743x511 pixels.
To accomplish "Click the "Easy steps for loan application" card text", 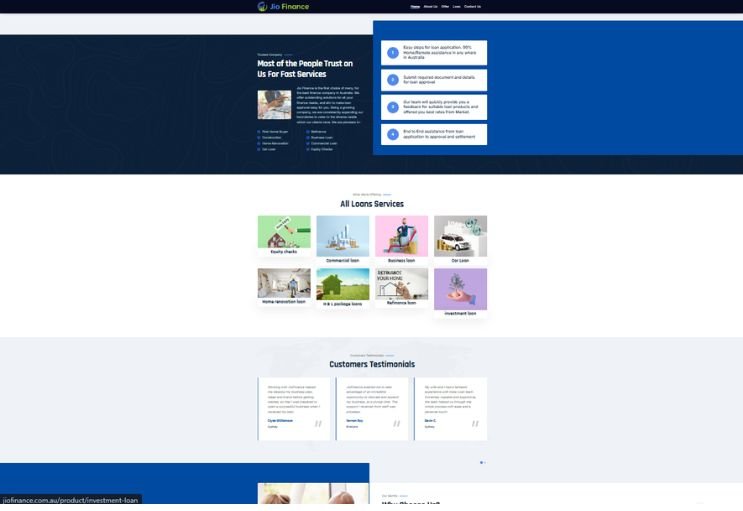I will coord(440,53).
